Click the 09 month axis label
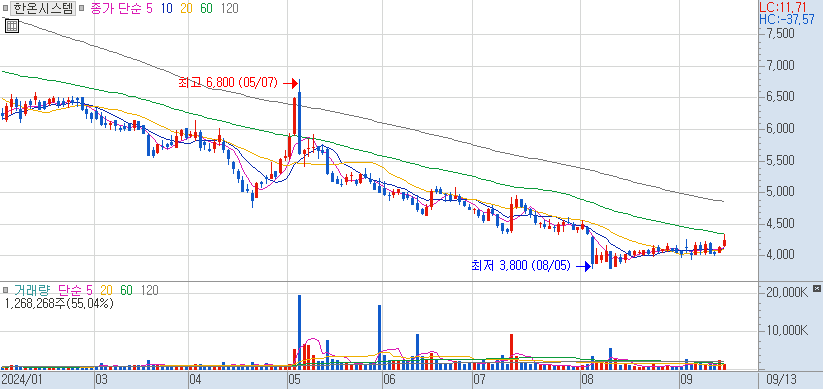Viewport: 823px width, 389px height. pyautogui.click(x=686, y=379)
